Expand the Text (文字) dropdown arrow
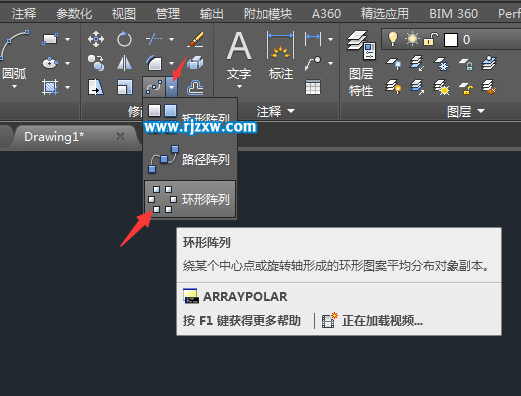This screenshot has width=521, height=396. [x=239, y=87]
